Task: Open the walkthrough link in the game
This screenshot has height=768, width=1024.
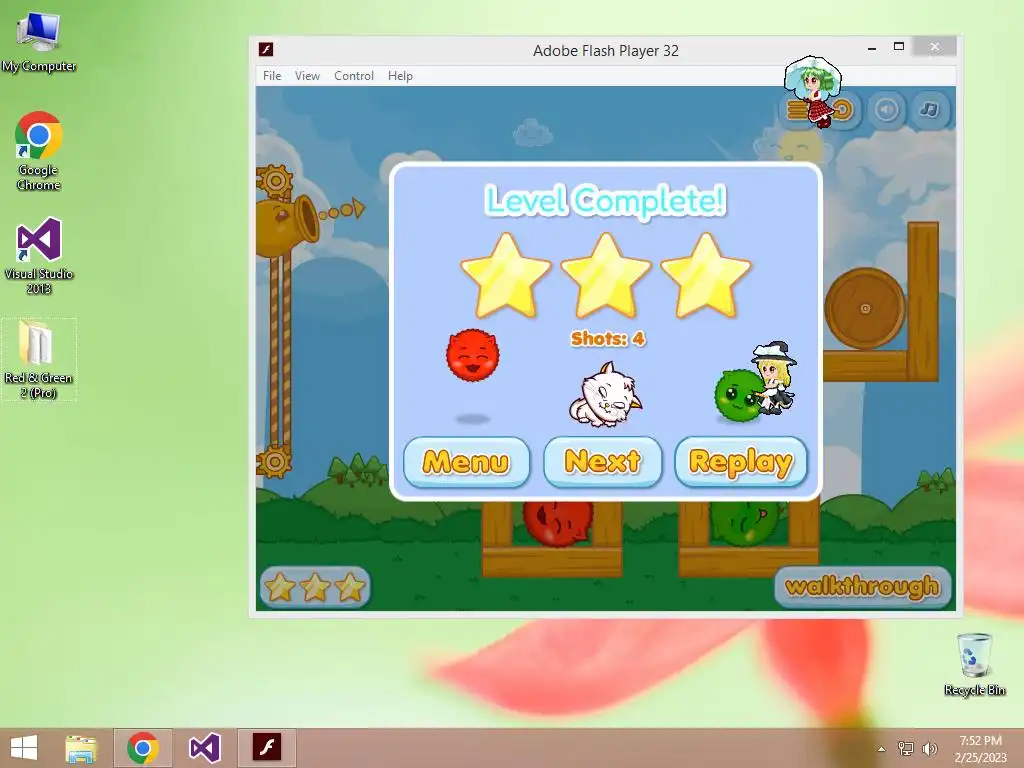Action: (x=862, y=586)
